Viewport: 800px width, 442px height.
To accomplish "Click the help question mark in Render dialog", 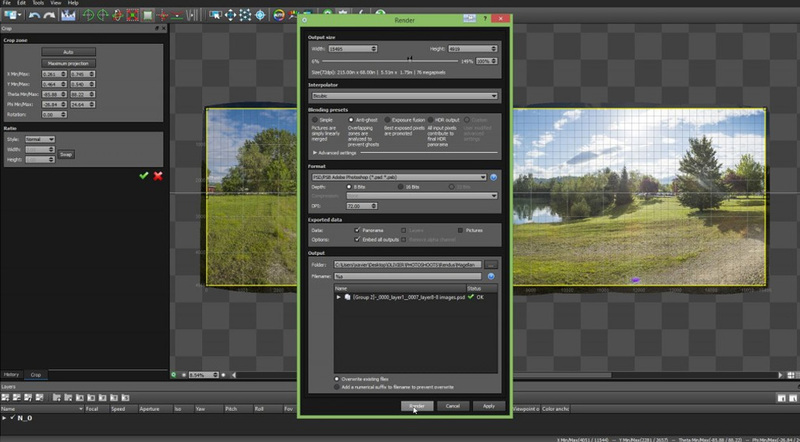I will click(485, 19).
